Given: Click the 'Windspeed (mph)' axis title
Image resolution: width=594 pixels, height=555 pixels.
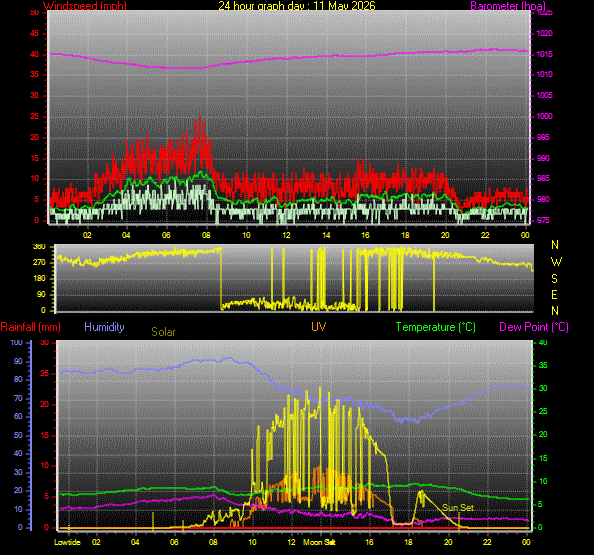Looking at the screenshot, I should click(84, 6).
